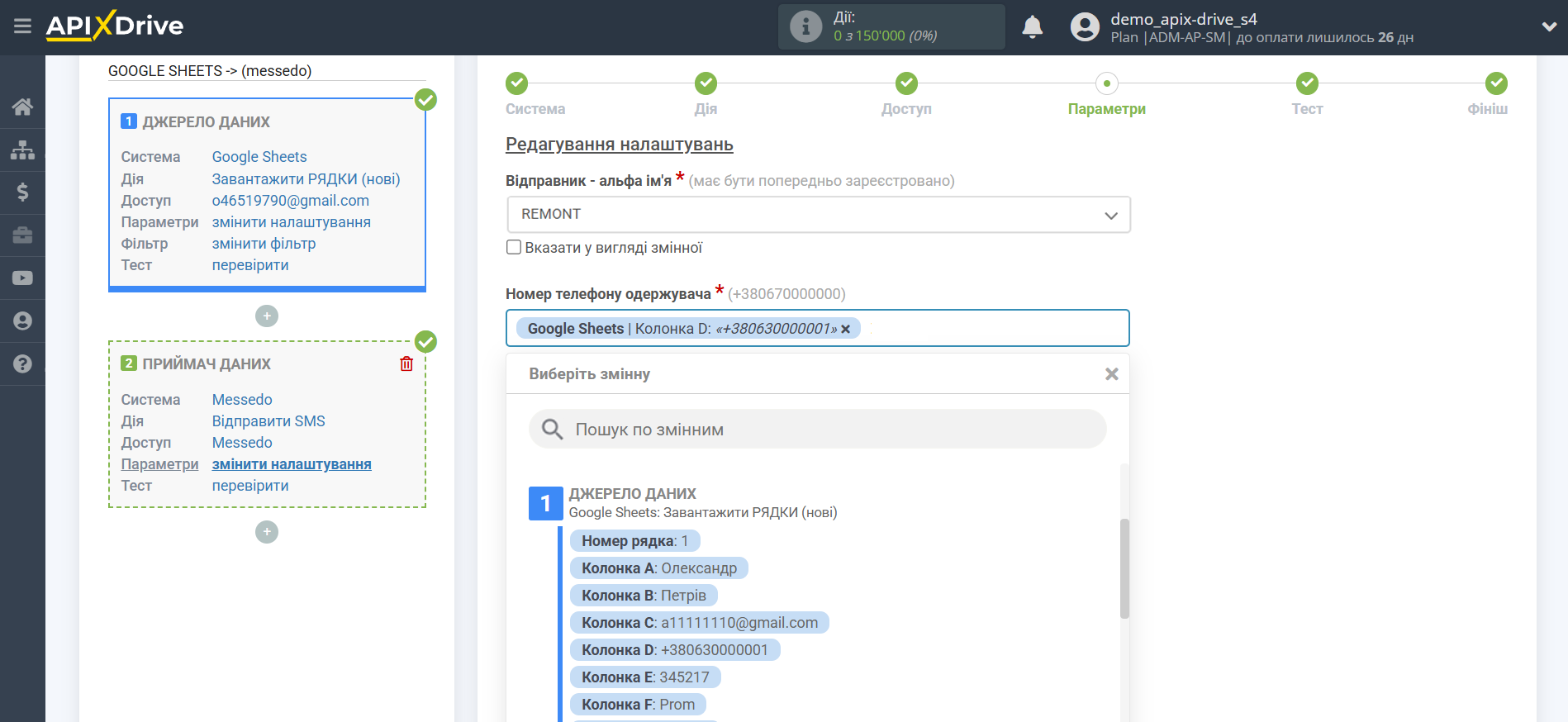Expand the account dropdown chevron
This screenshot has height=722, width=1568.
[x=1549, y=27]
